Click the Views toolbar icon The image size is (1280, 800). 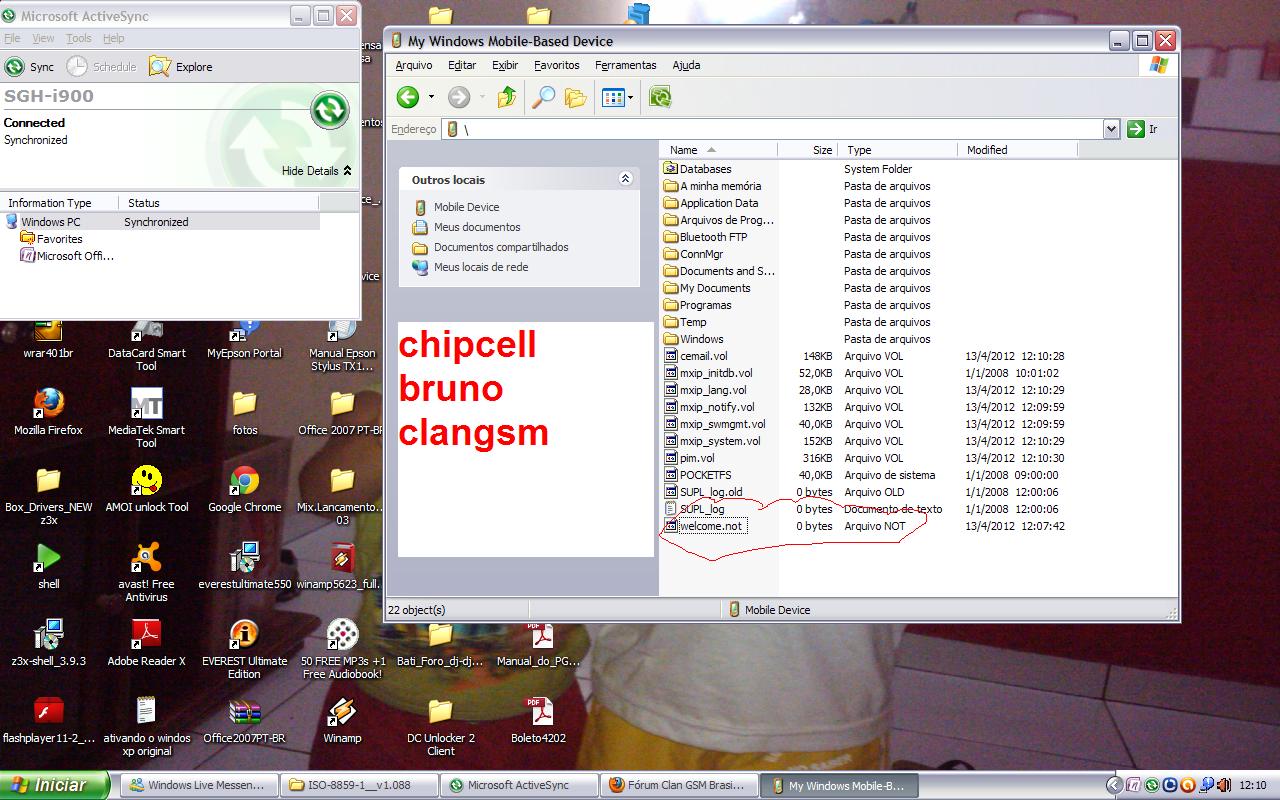pos(613,97)
